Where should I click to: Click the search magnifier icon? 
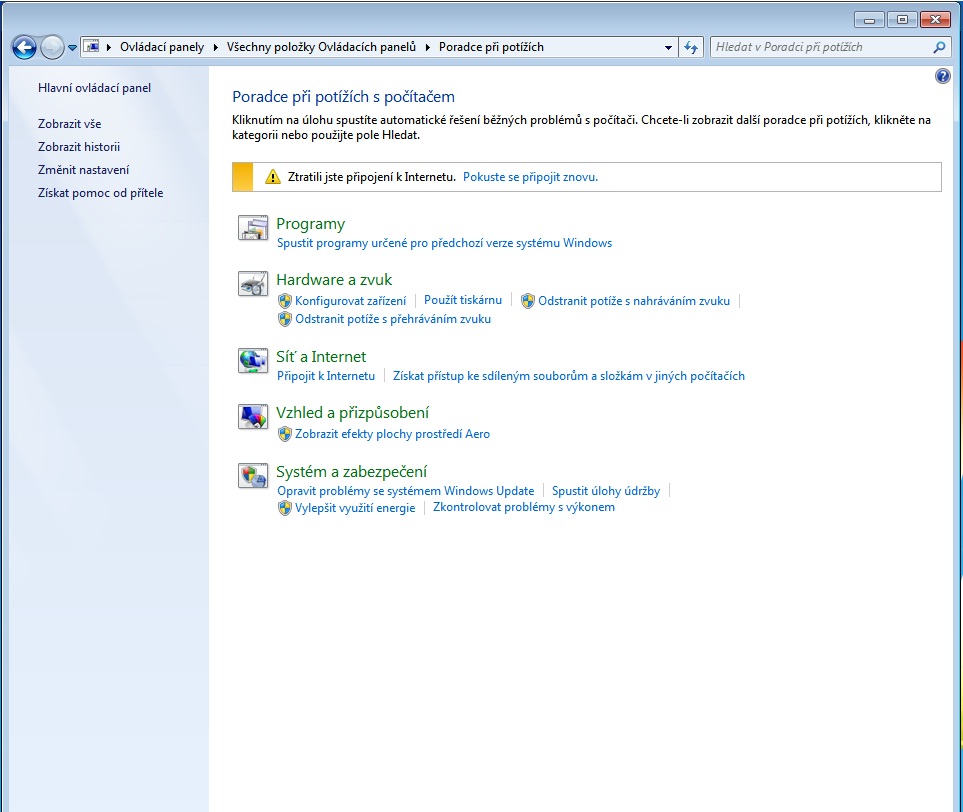(939, 47)
